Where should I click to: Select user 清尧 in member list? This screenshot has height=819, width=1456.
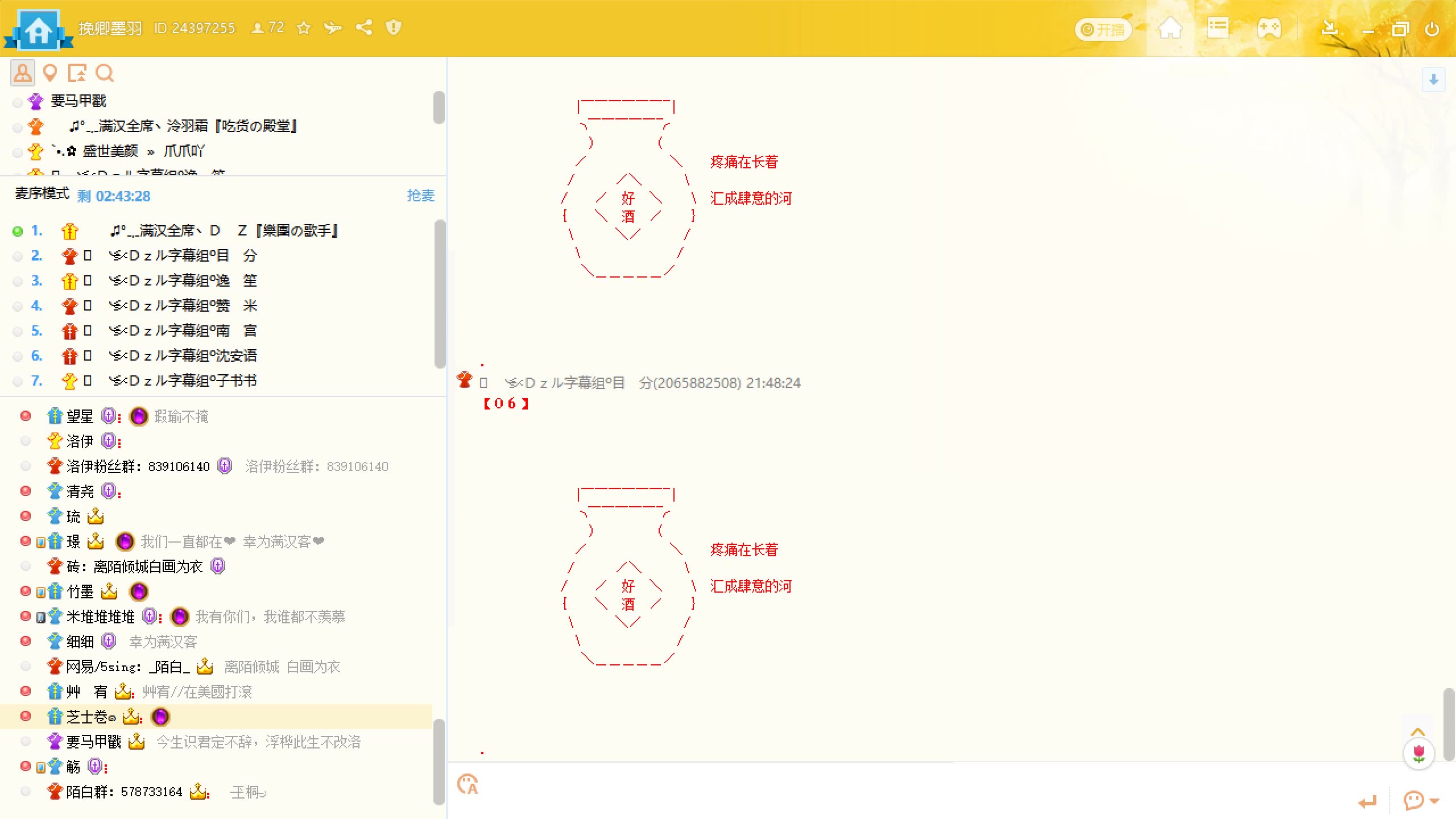[216, 491]
